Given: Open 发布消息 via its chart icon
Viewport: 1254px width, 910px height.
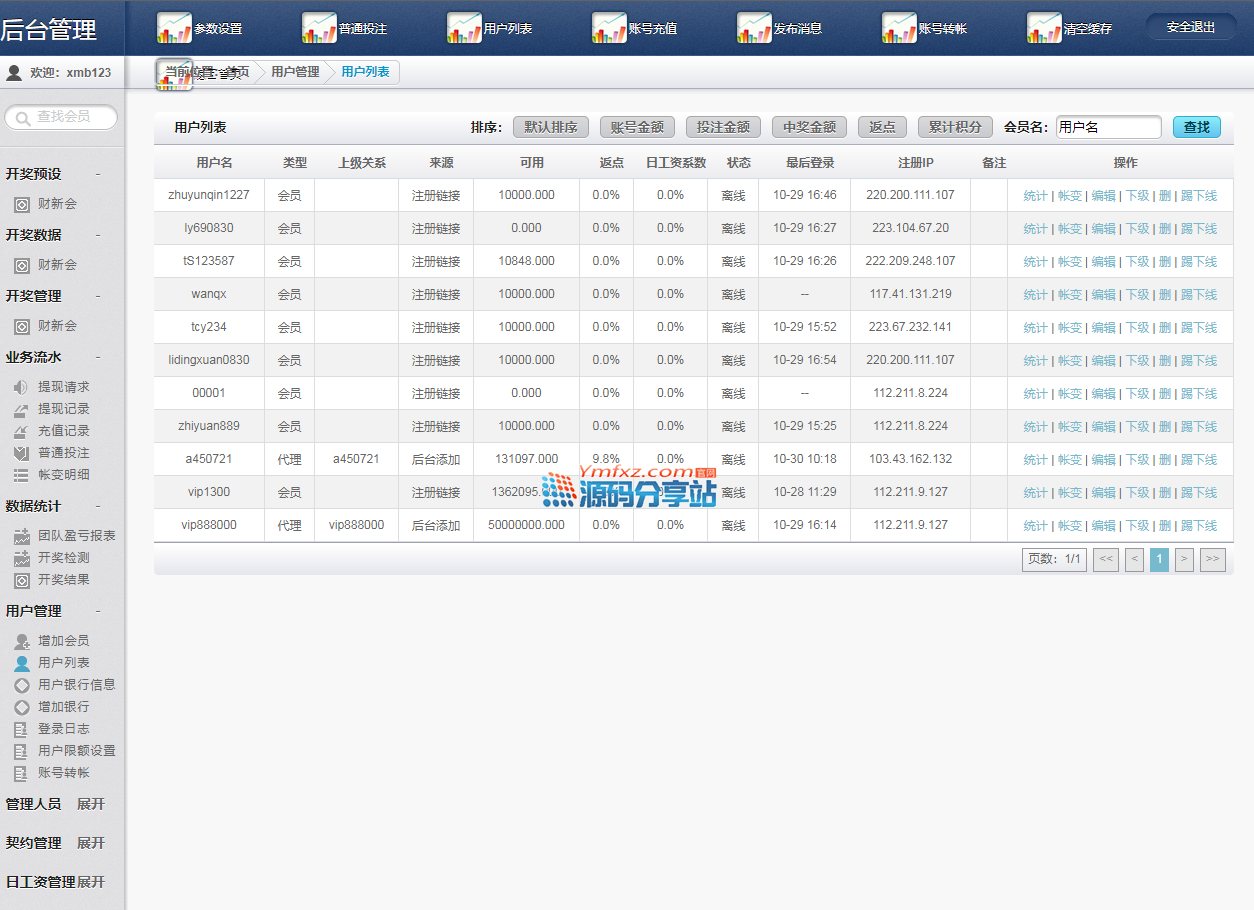Looking at the screenshot, I should (754, 28).
